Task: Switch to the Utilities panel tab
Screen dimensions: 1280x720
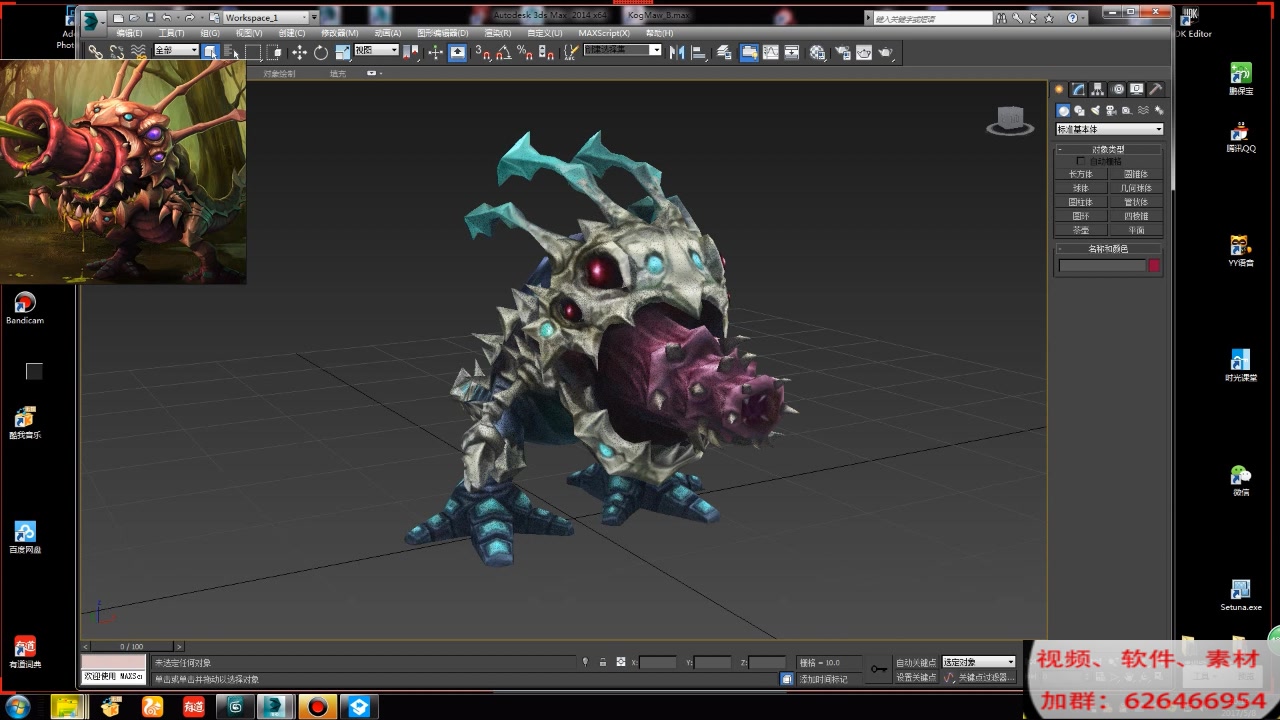Action: pos(1155,89)
